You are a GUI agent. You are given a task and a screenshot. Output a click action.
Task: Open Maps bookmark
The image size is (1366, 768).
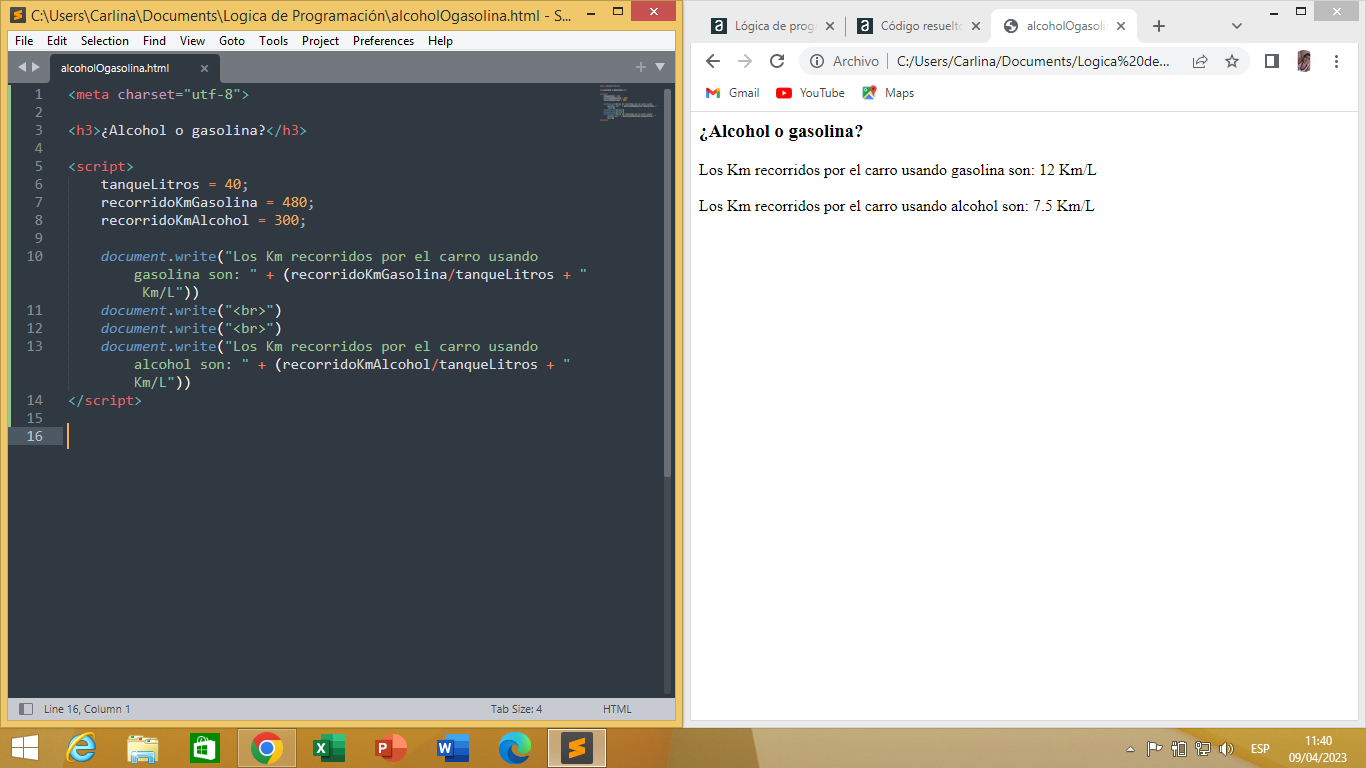[x=889, y=93]
